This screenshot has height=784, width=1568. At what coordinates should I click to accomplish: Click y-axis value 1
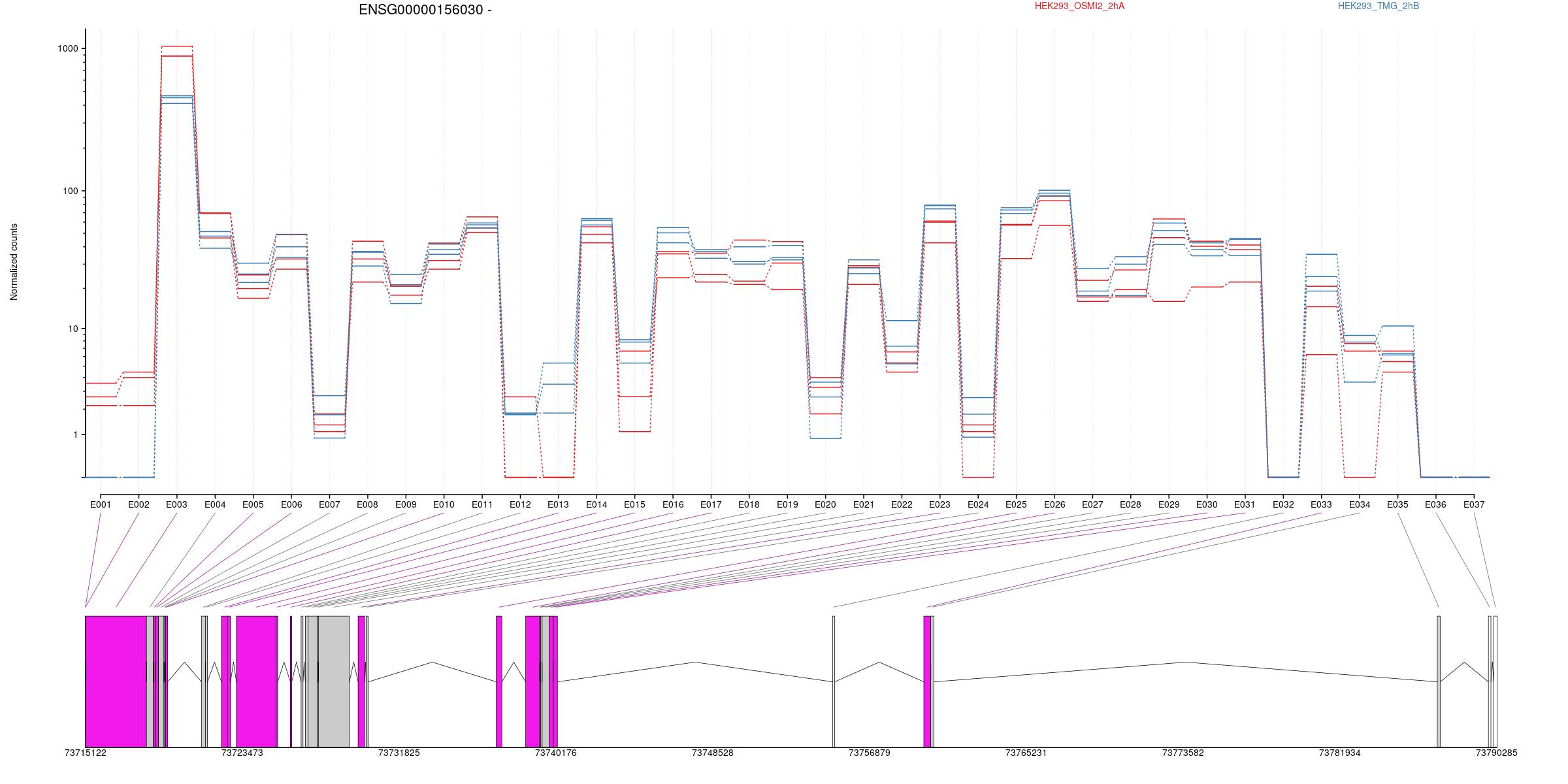pyautogui.click(x=76, y=434)
